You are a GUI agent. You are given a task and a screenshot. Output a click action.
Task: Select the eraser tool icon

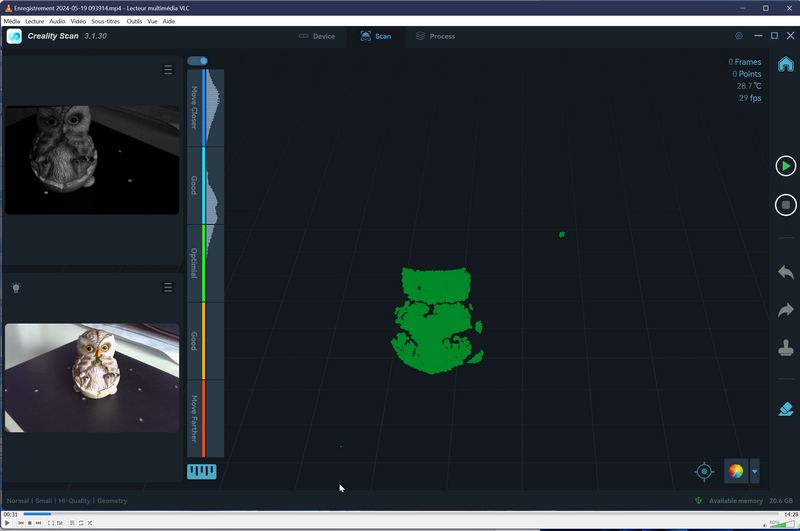click(786, 409)
